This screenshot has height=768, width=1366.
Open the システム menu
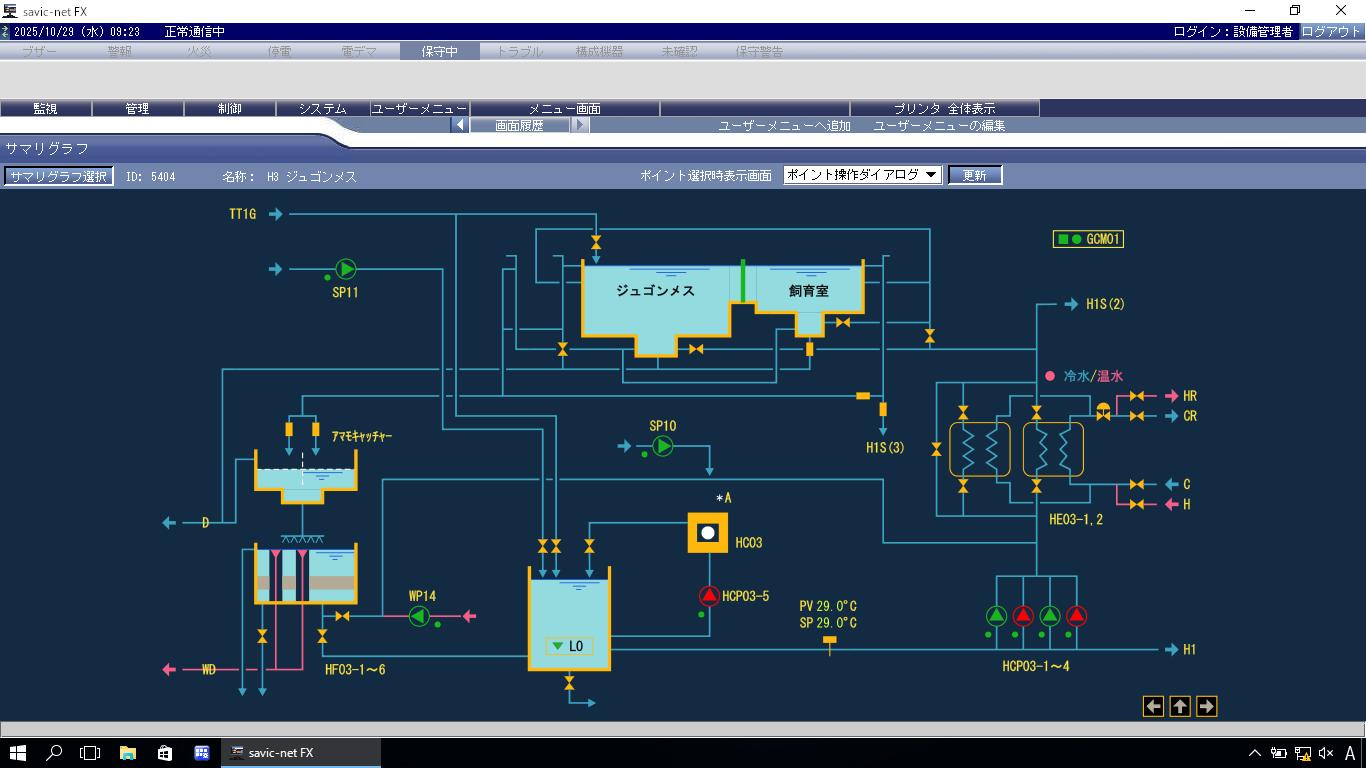click(x=322, y=108)
